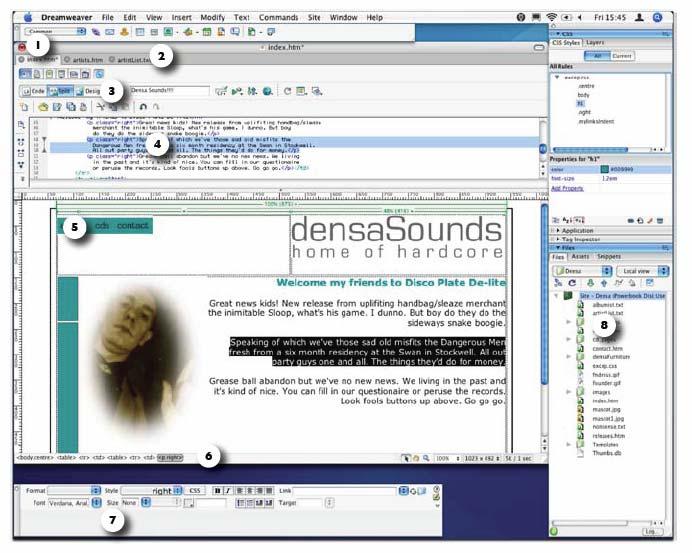The height and width of the screenshot is (553, 692).
Task: Switch to the artists.htm document tab
Action: [x=83, y=60]
